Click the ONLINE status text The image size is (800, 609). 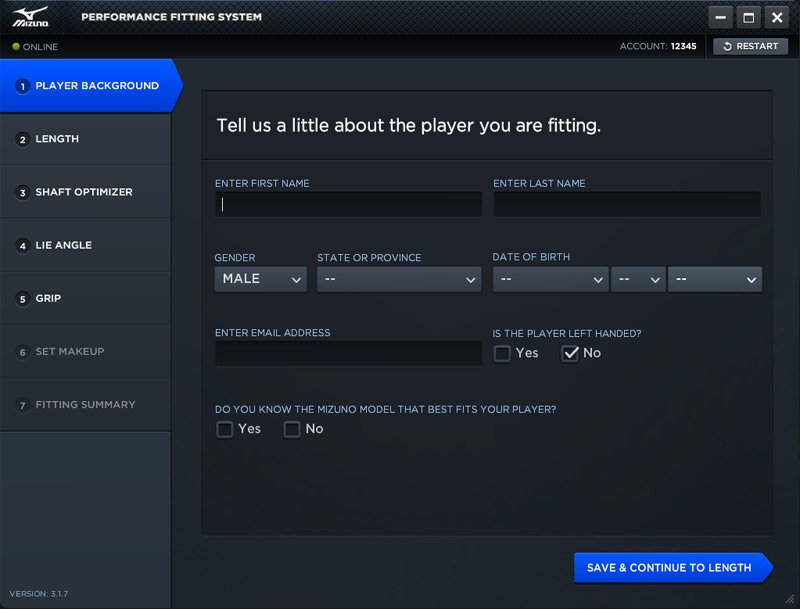[40, 47]
